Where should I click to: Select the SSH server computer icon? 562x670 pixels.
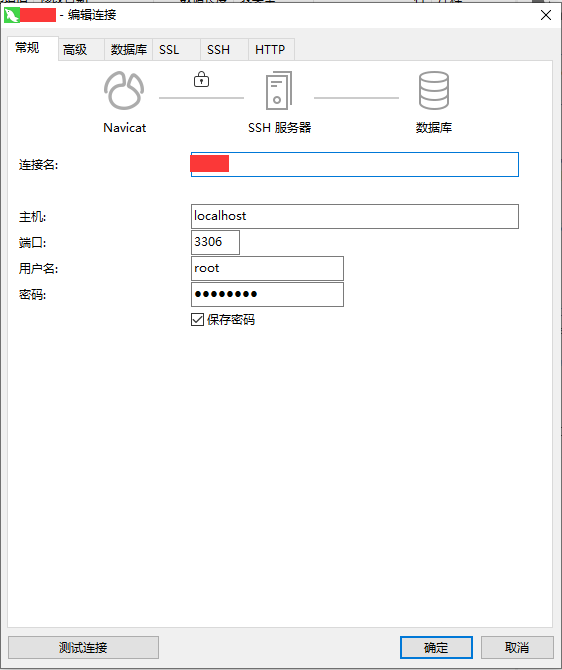tap(279, 90)
